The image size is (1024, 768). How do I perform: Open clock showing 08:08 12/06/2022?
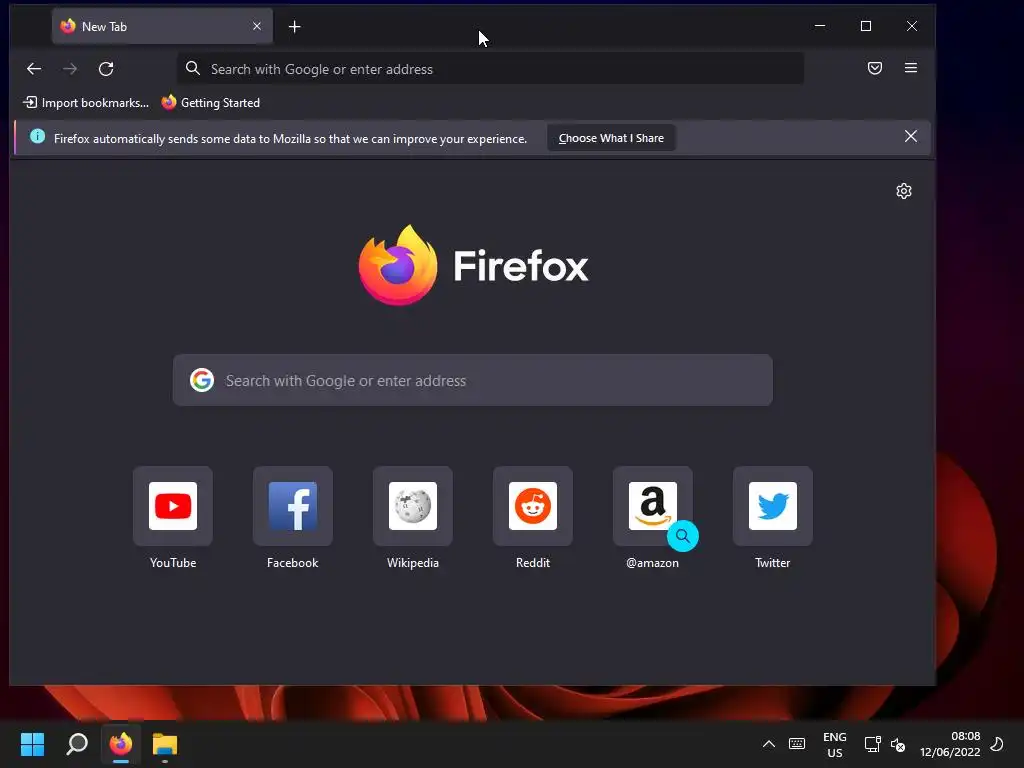click(x=950, y=744)
